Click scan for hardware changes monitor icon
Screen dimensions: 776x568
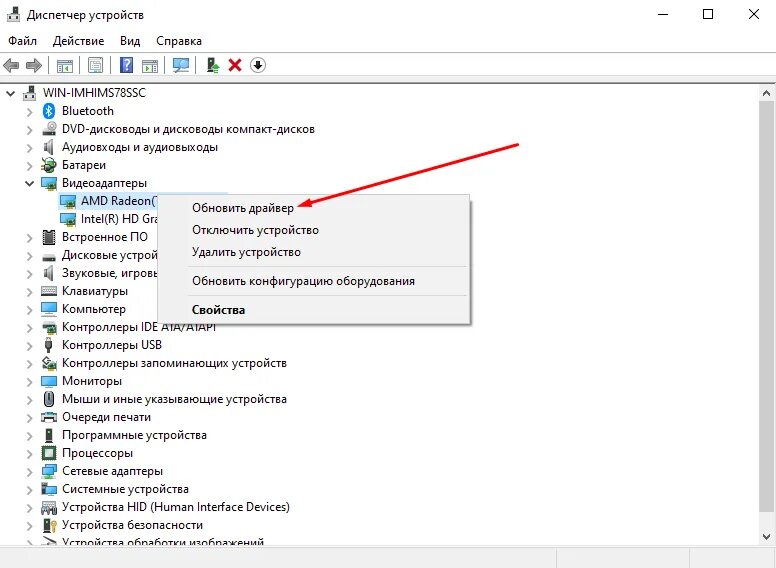(x=181, y=65)
